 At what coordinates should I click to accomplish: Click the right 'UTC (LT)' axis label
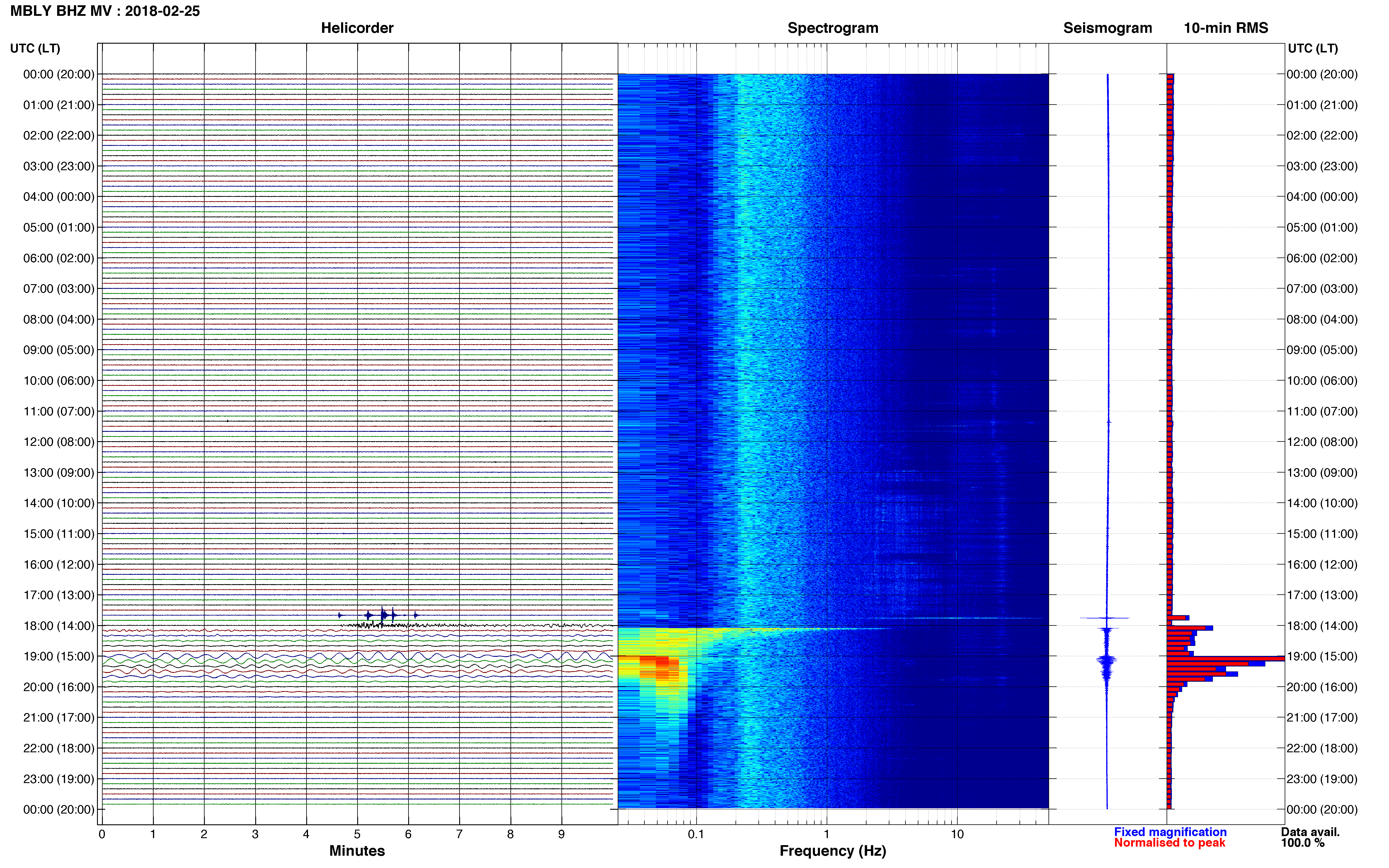pyautogui.click(x=1313, y=48)
